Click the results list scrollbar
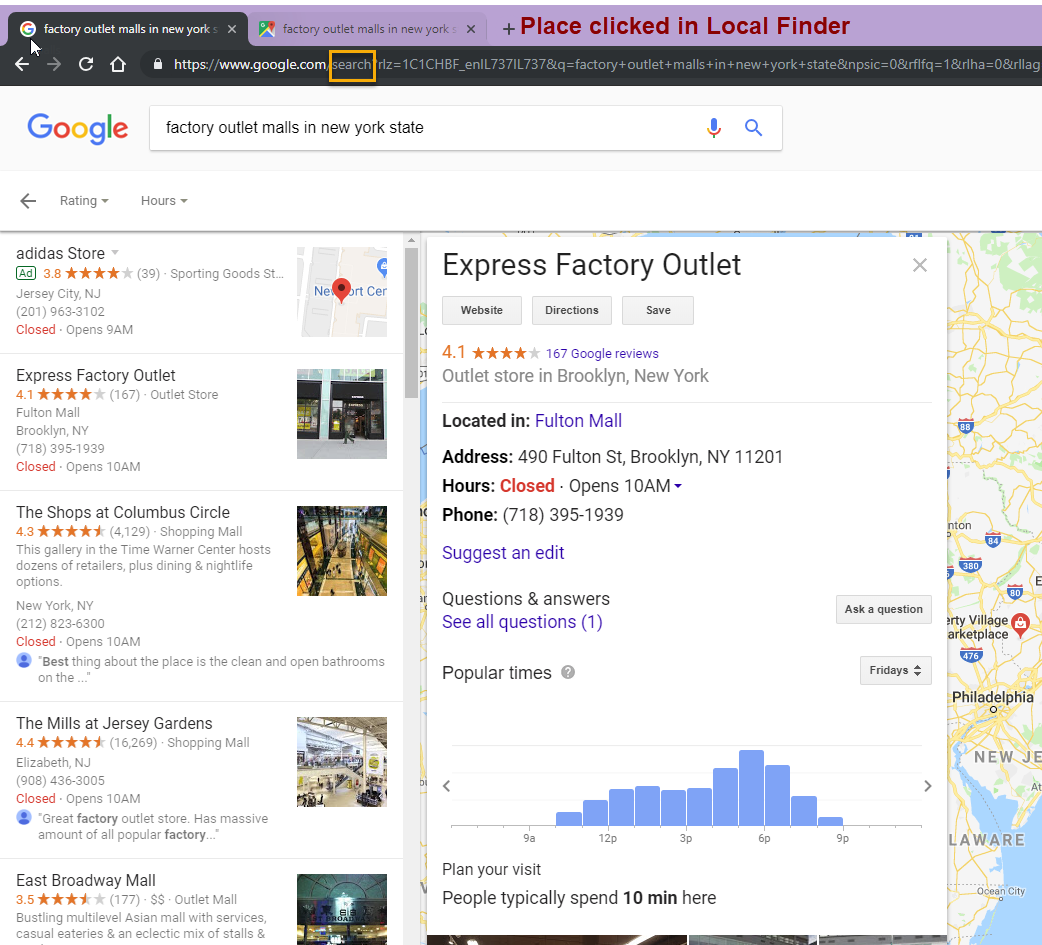The image size is (1042, 945). [411, 322]
